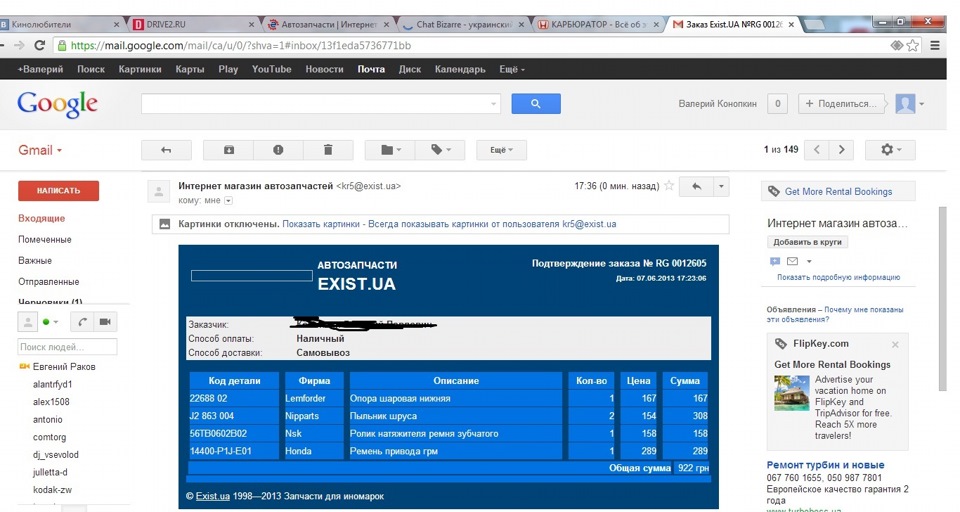Image resolution: width=960 pixels, height=512 pixels.
Task: Delete the email using the trash icon
Action: coord(328,150)
